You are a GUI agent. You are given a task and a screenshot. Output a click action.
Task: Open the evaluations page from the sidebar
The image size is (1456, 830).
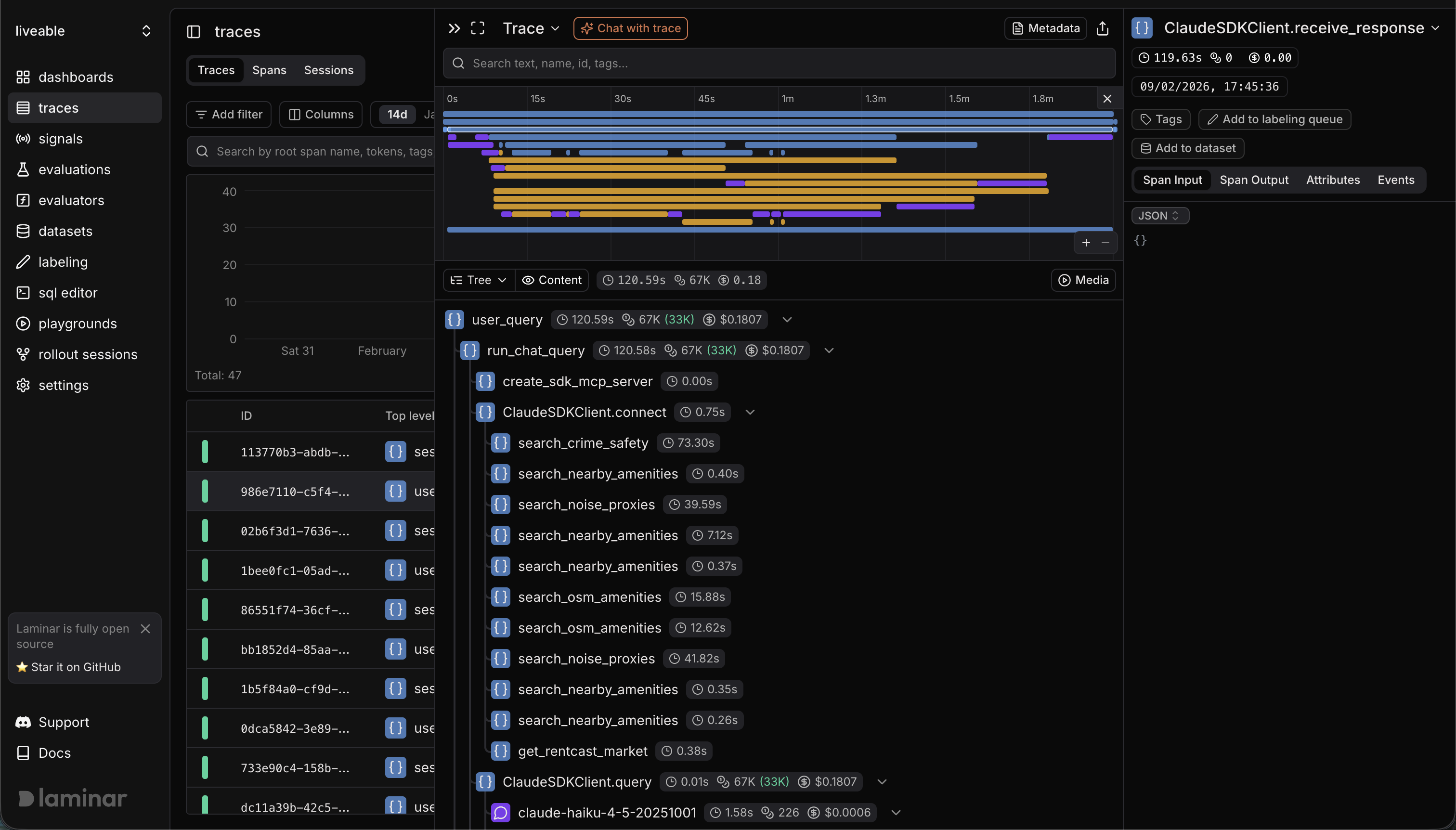click(x=74, y=169)
